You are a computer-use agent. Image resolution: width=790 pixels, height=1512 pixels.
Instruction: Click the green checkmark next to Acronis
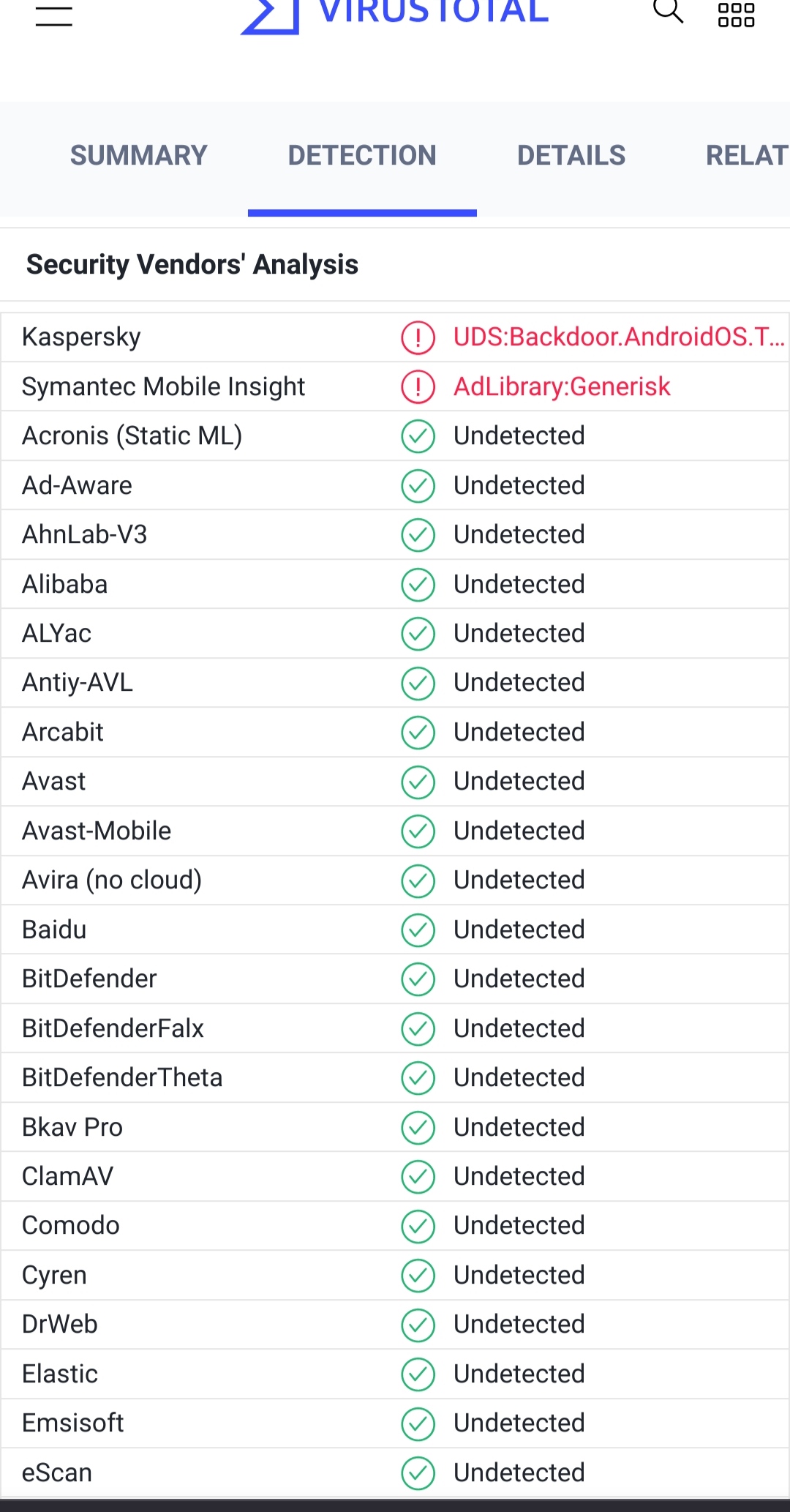coord(418,436)
